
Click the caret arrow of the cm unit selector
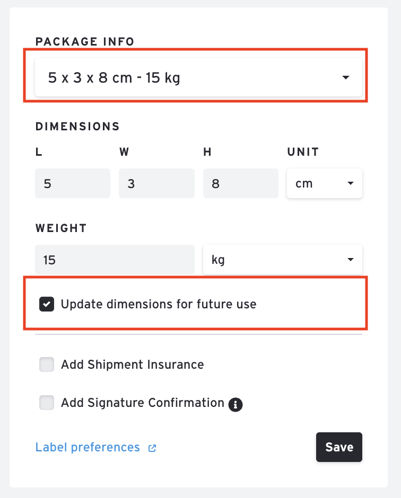click(x=350, y=183)
